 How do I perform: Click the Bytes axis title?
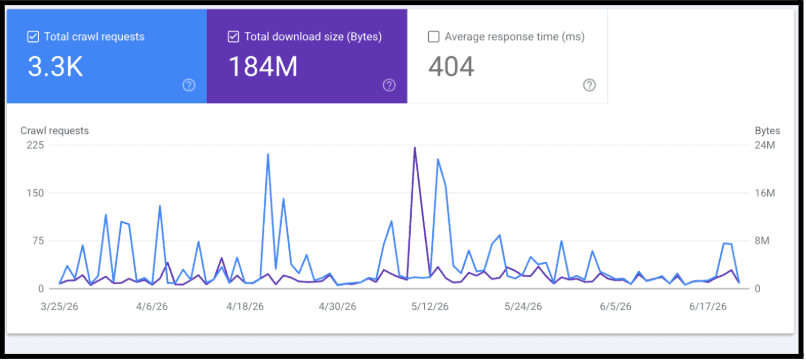pyautogui.click(x=767, y=131)
